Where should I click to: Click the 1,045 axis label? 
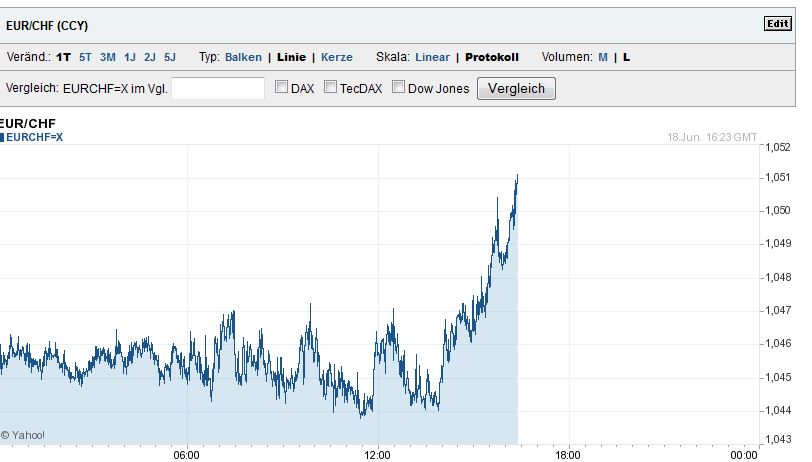coord(778,377)
